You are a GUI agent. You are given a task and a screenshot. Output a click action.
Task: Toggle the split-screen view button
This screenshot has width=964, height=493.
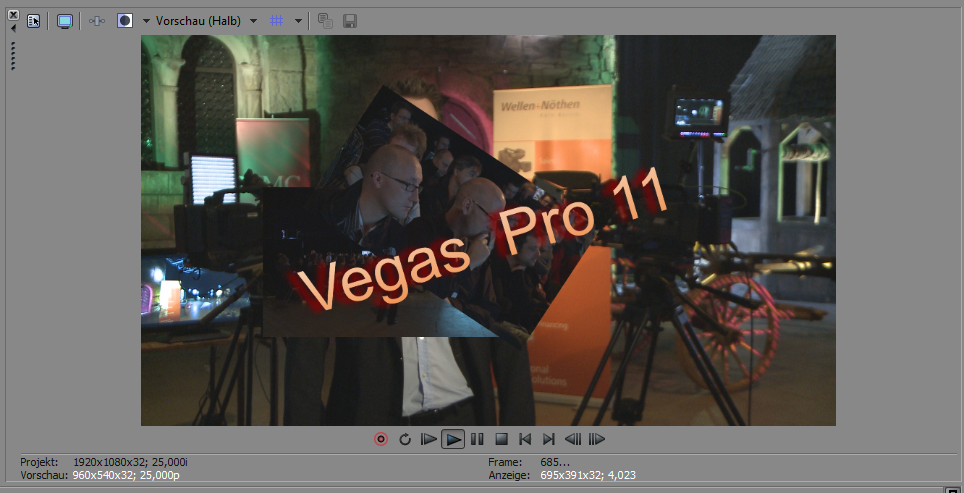(125, 20)
